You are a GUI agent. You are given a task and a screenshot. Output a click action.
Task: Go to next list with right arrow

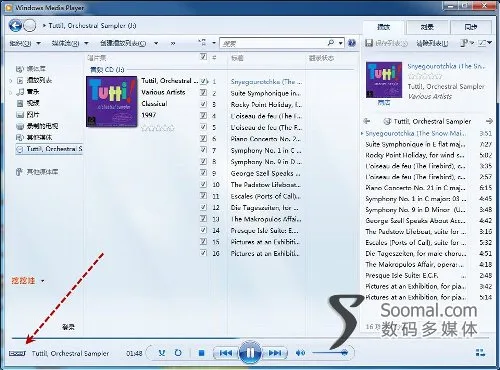pyautogui.click(x=489, y=121)
